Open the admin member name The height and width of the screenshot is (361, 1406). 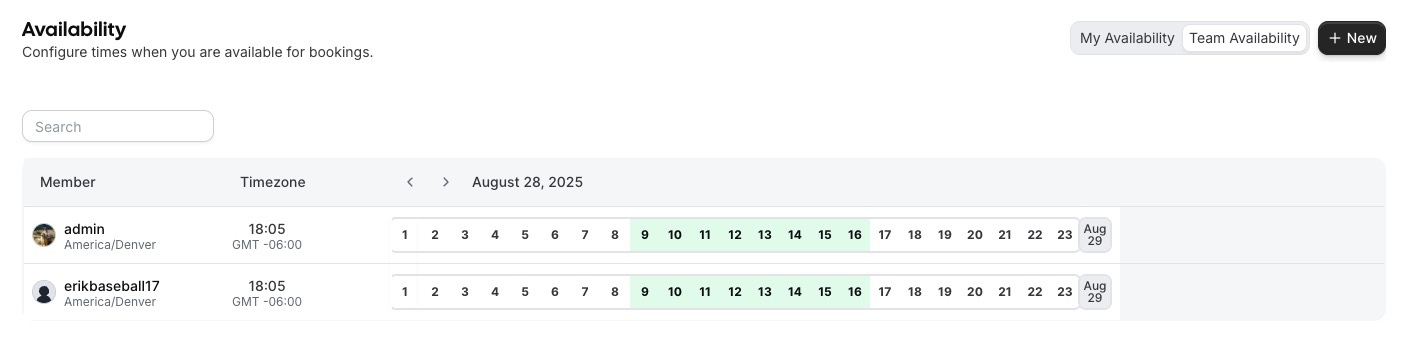pyautogui.click(x=84, y=229)
